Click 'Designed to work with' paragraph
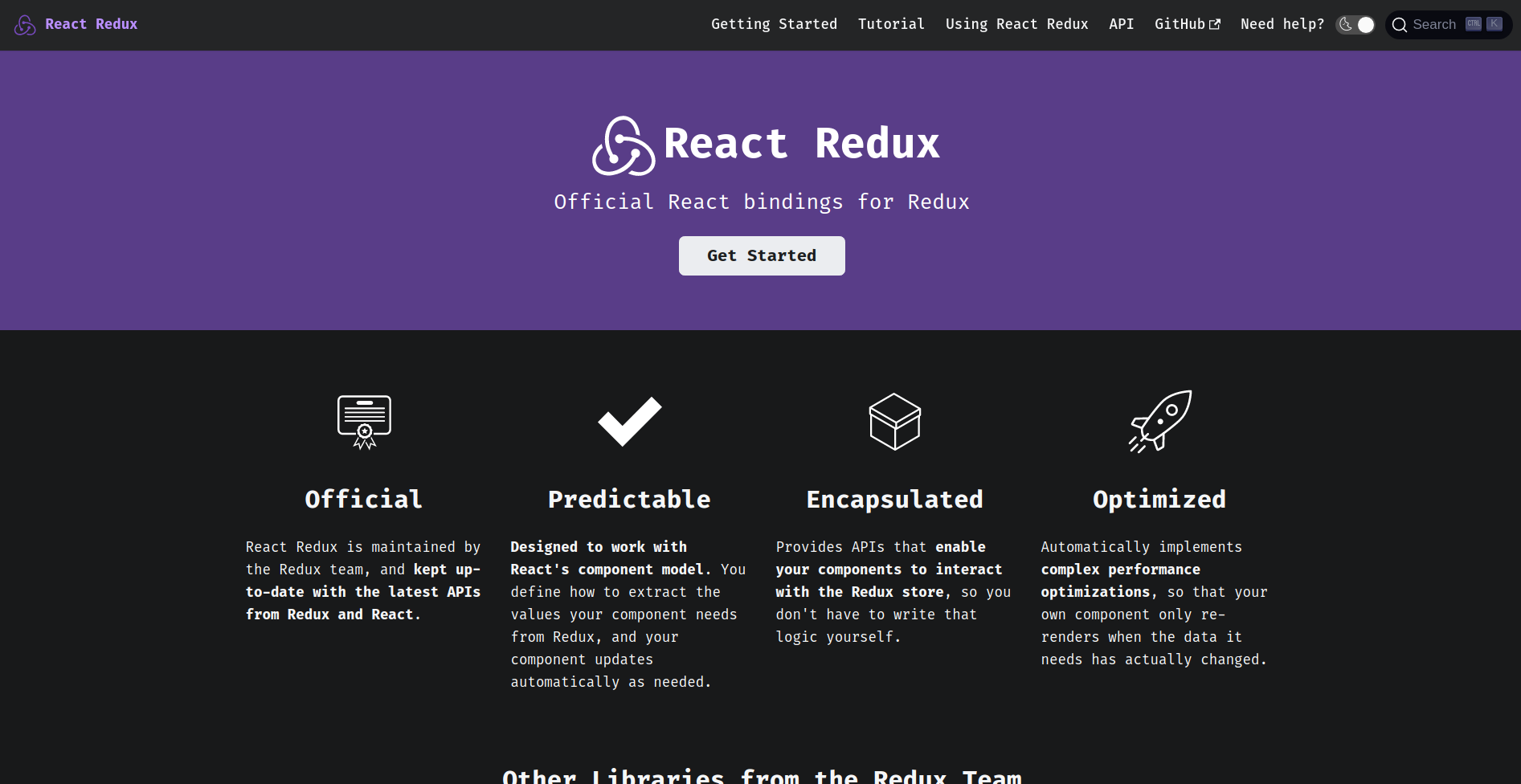 [628, 614]
